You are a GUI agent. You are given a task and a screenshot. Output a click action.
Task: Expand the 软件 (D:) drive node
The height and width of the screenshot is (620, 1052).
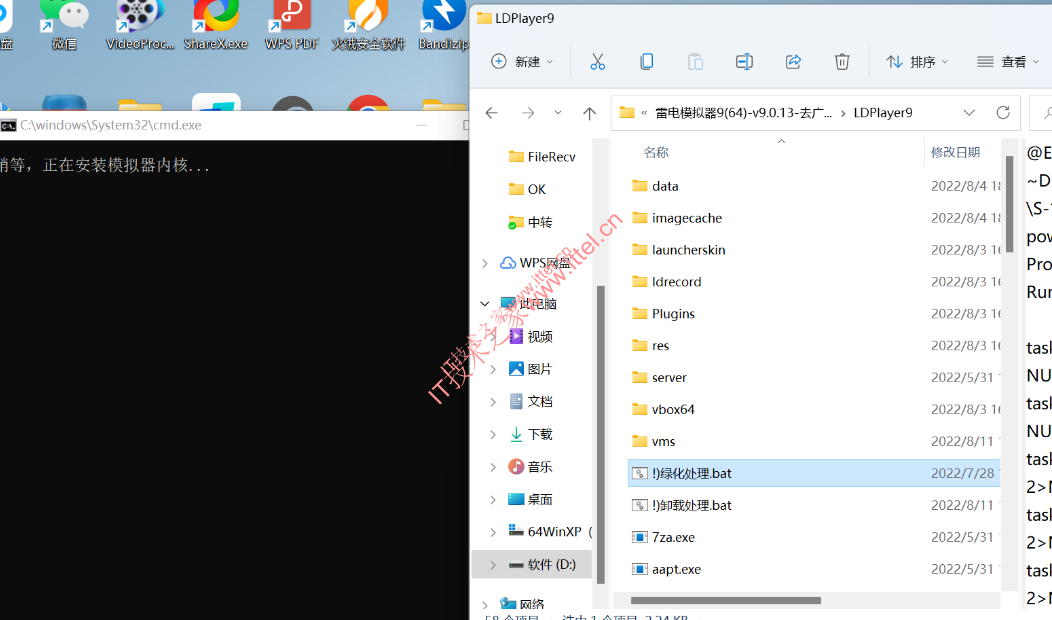click(493, 564)
